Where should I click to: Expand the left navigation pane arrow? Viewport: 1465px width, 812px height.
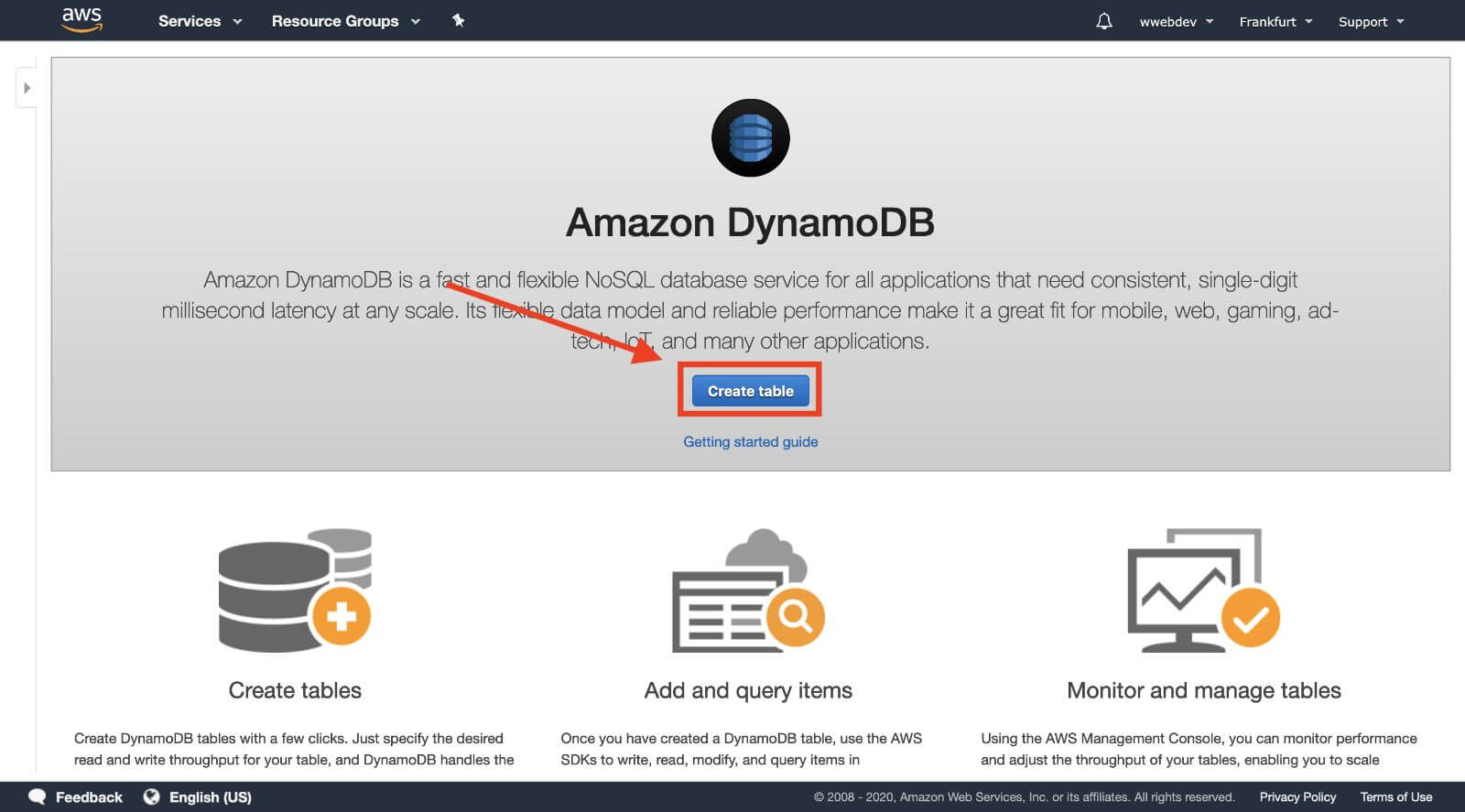[27, 88]
